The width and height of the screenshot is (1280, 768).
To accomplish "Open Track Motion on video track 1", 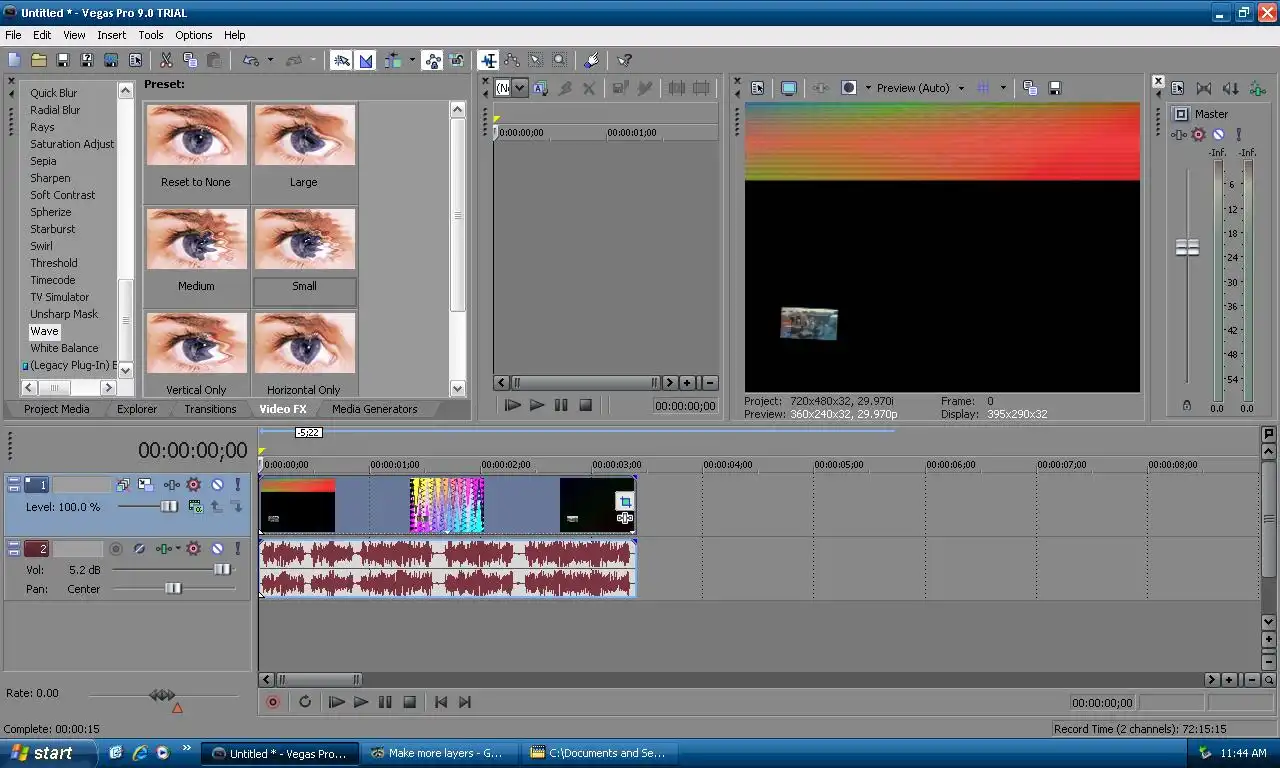I will (146, 485).
